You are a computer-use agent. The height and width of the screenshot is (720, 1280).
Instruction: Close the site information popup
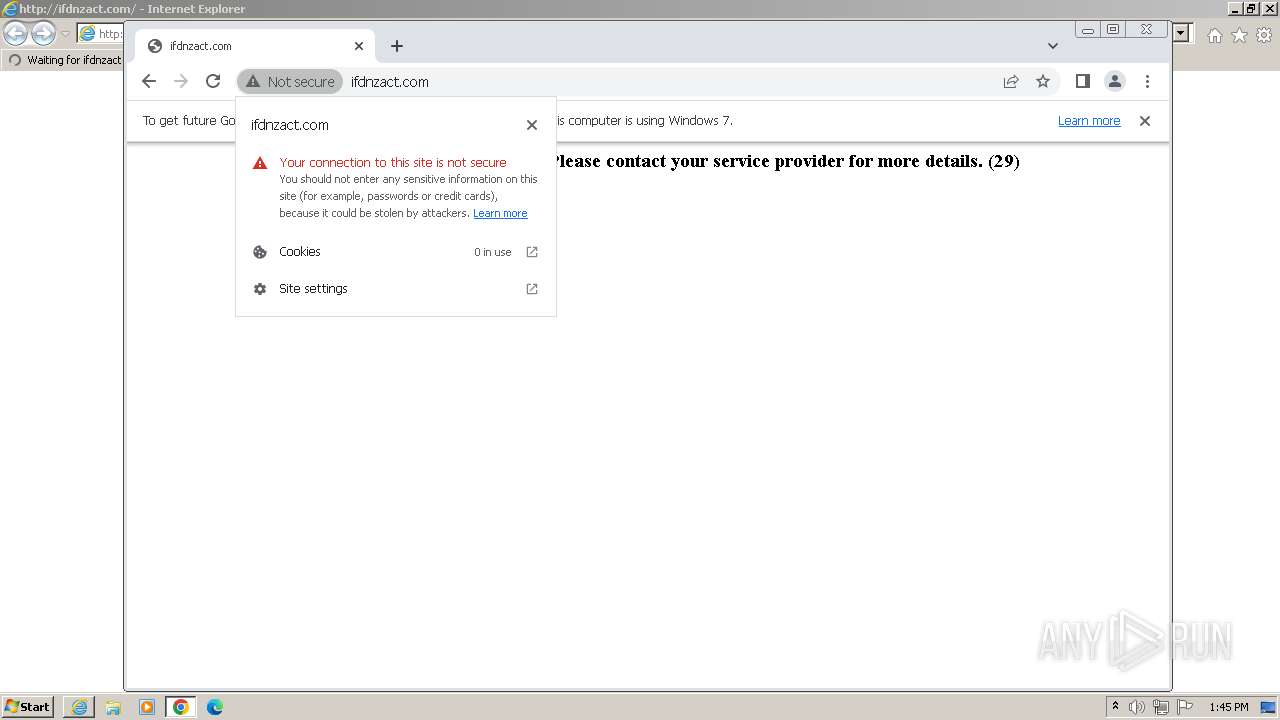point(532,125)
